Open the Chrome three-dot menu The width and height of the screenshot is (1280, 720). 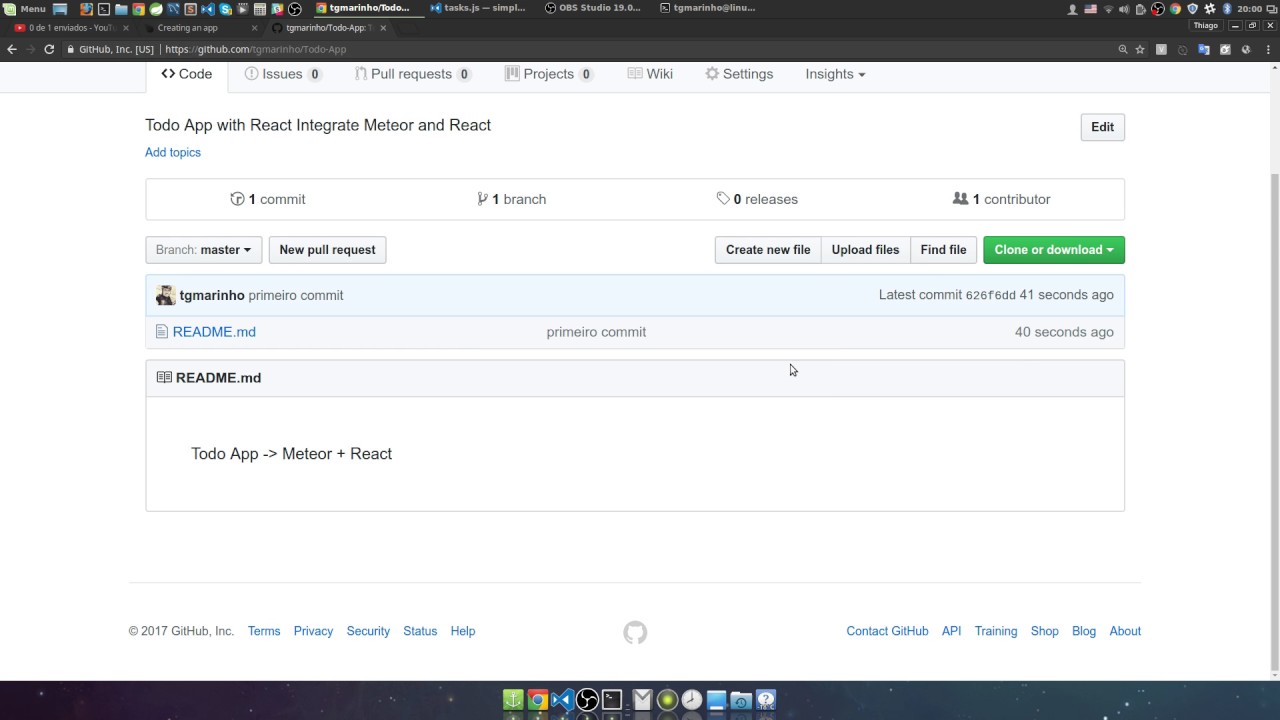[x=1267, y=49]
